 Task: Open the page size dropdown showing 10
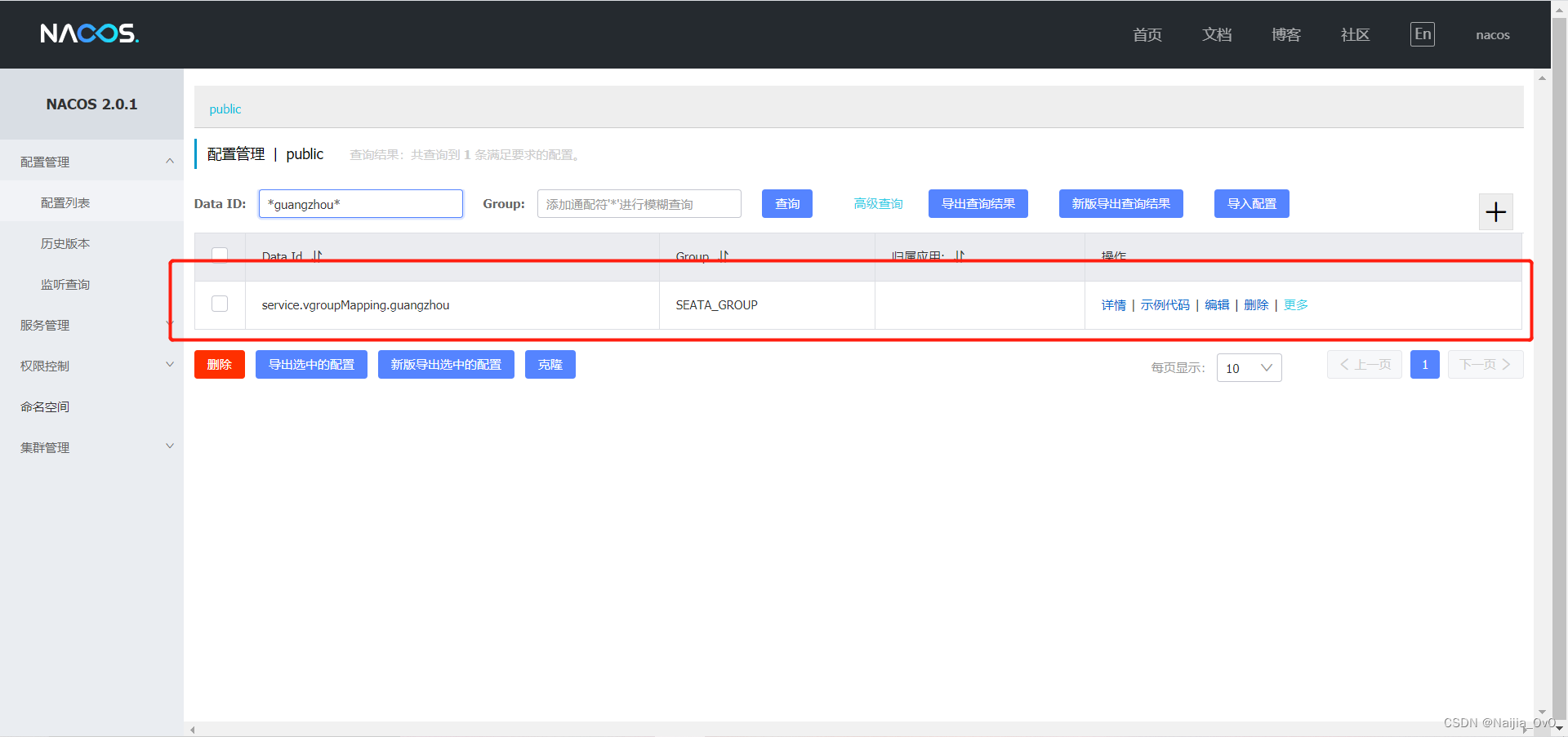point(1249,368)
